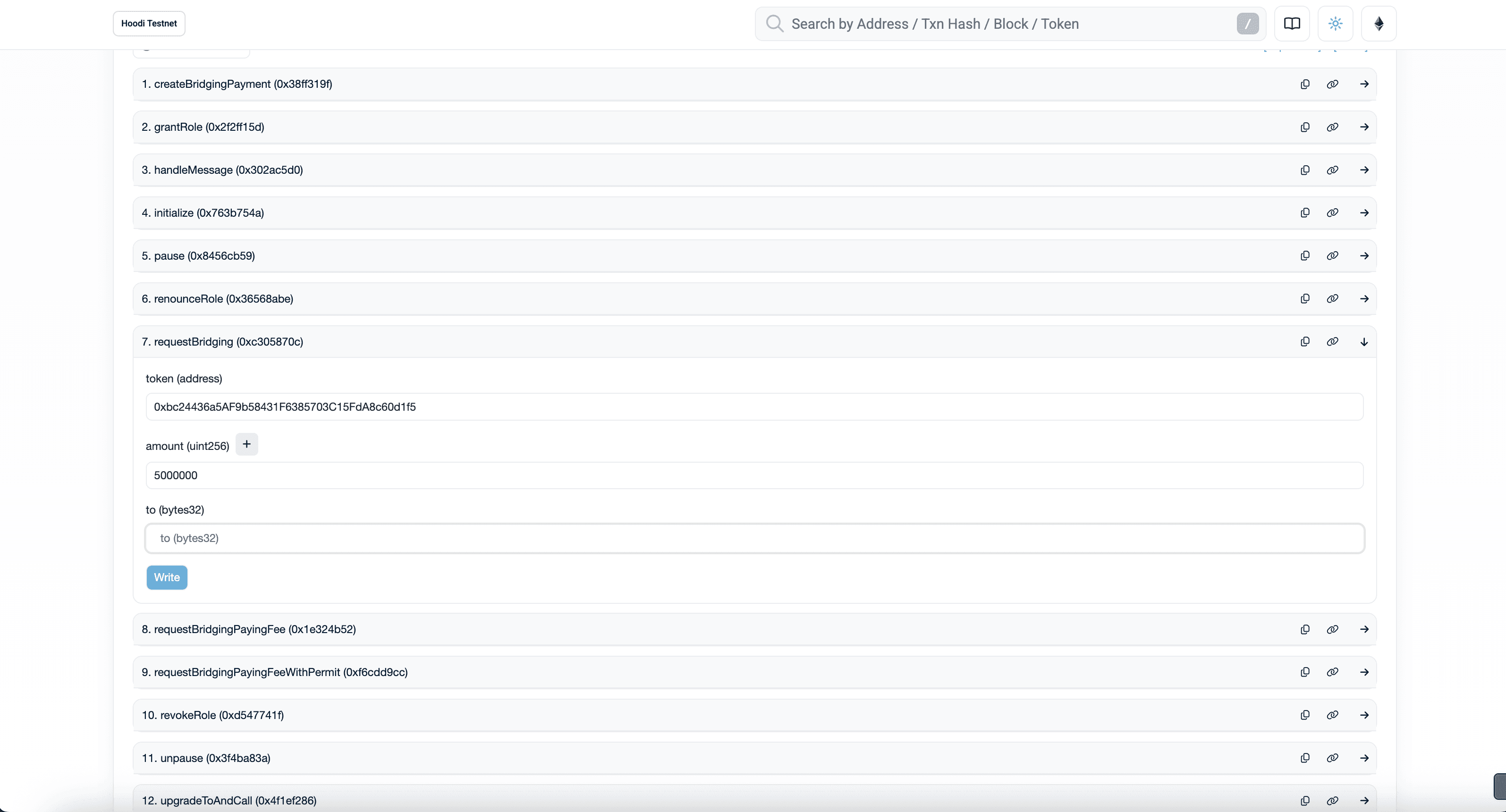Expand the pause function arrow
The height and width of the screenshot is (812, 1506).
1364,256
